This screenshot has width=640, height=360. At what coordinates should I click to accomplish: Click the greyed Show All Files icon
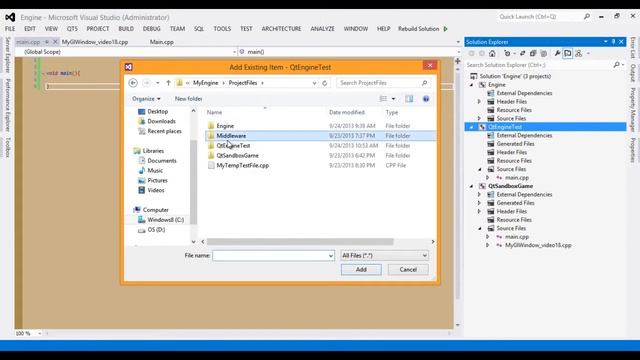(544, 53)
